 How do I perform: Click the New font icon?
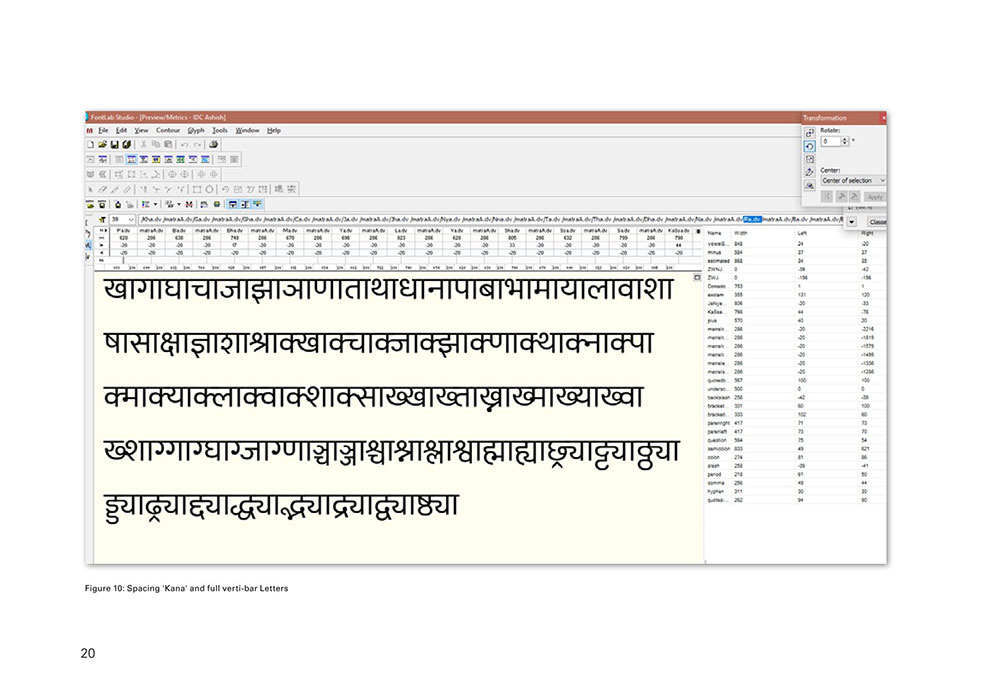[x=91, y=145]
